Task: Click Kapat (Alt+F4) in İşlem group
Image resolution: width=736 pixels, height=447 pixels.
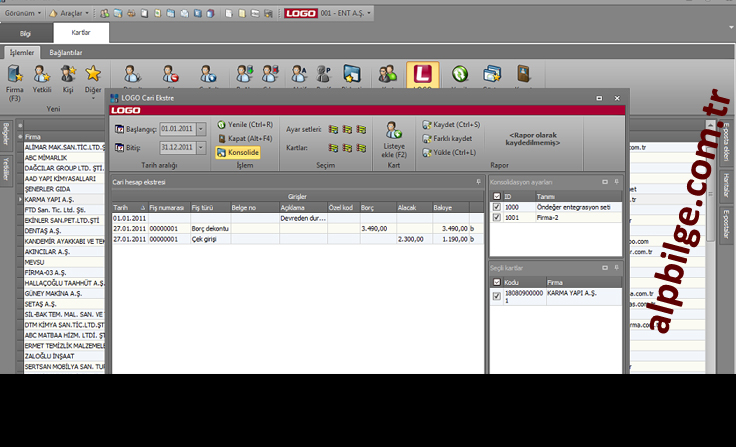Action: [244, 138]
